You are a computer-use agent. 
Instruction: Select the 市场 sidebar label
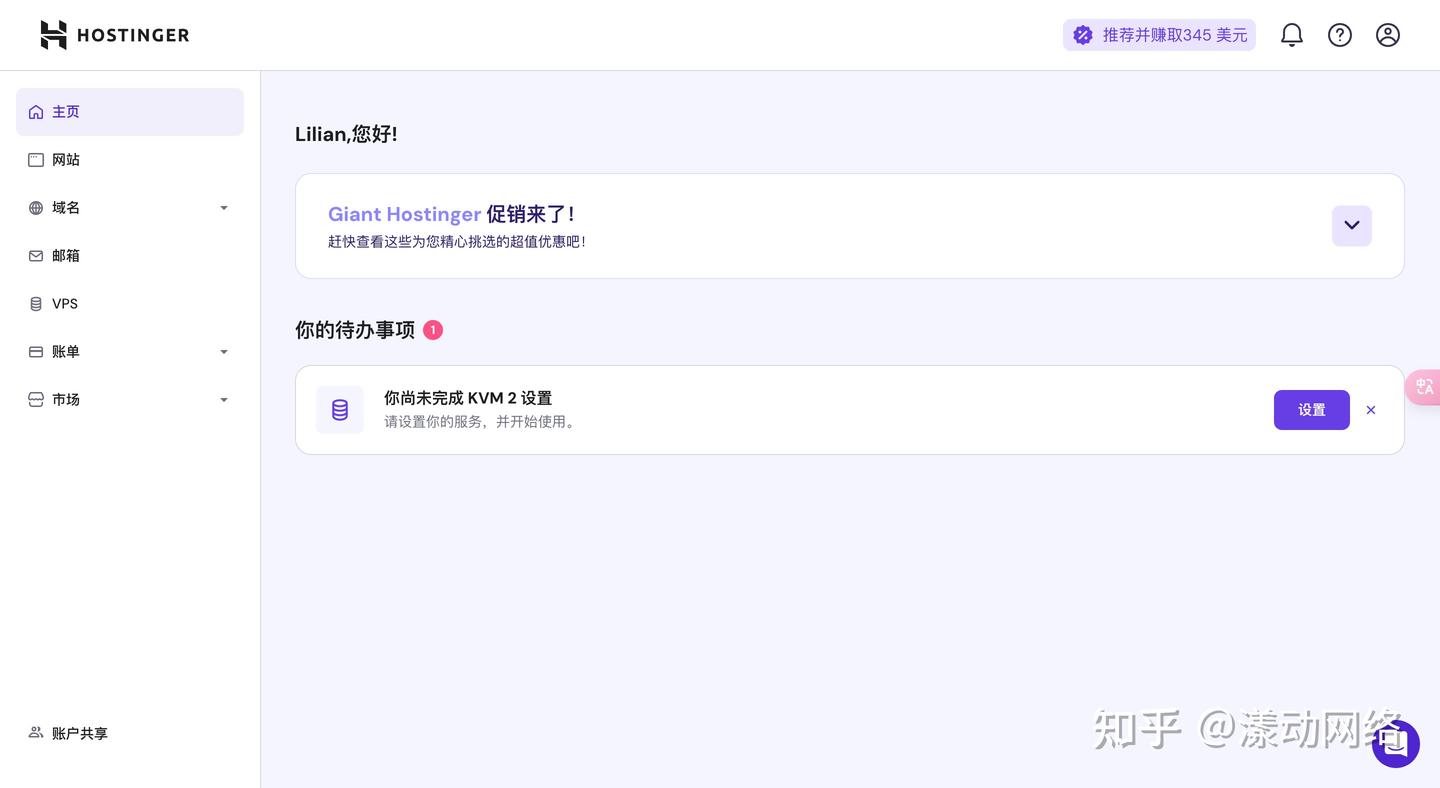pyautogui.click(x=66, y=400)
